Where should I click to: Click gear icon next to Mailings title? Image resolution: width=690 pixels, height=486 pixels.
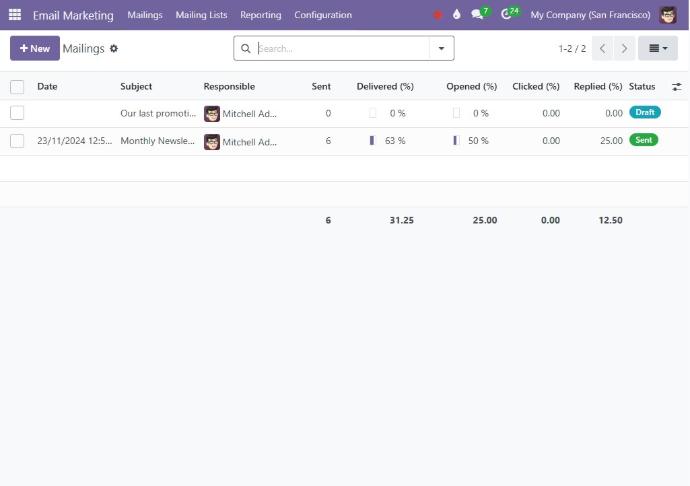(x=114, y=49)
